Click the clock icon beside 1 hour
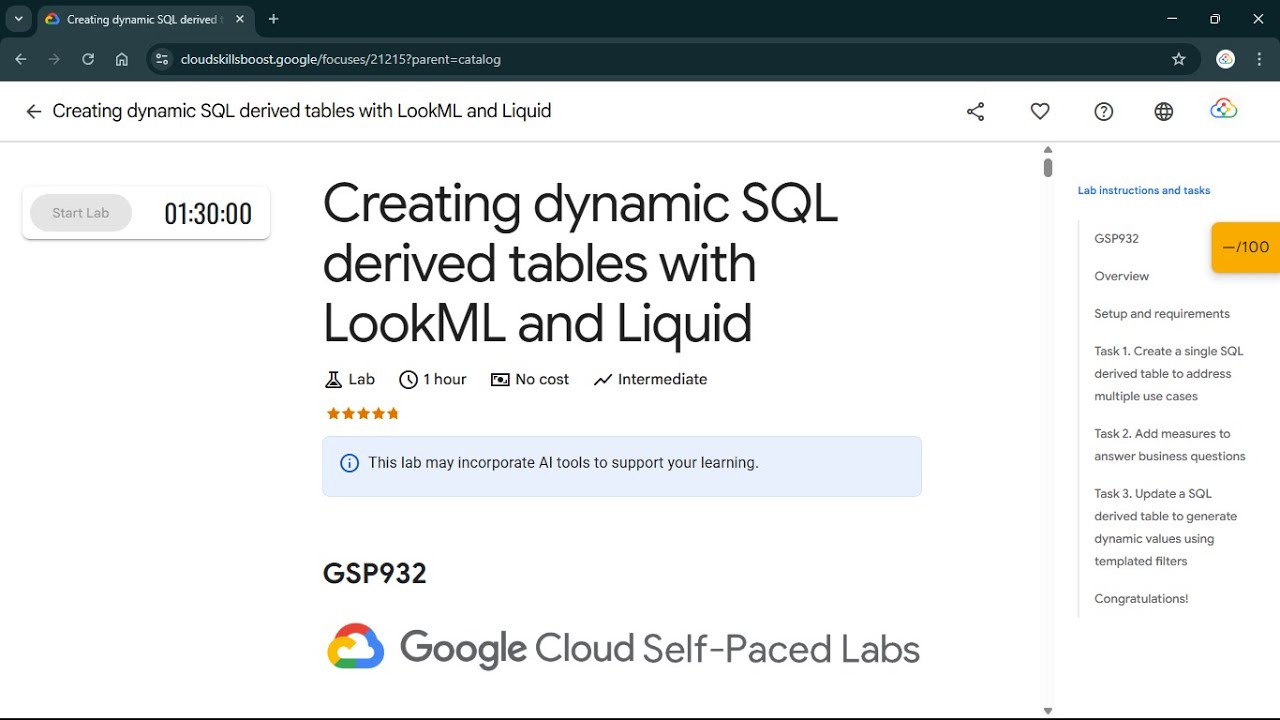Viewport: 1280px width, 720px height. click(408, 380)
